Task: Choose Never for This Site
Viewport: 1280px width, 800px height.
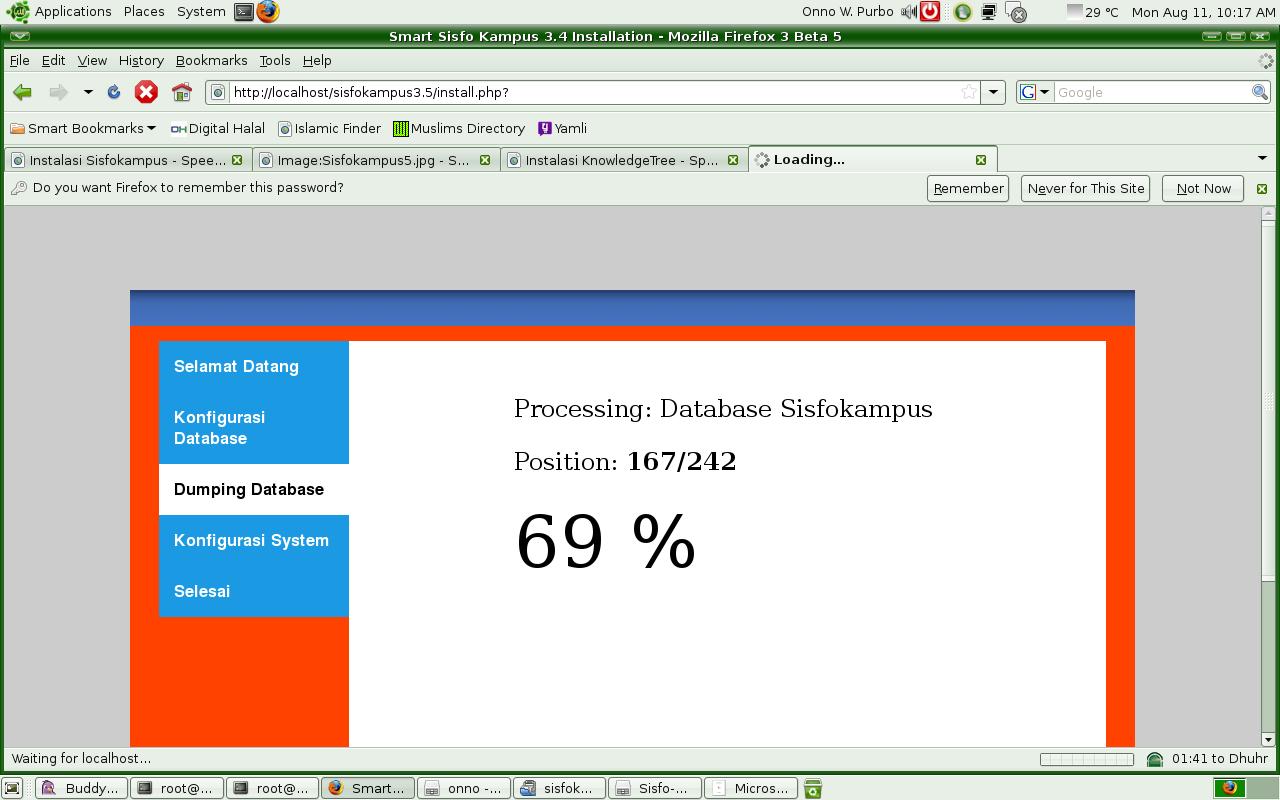Action: point(1085,188)
